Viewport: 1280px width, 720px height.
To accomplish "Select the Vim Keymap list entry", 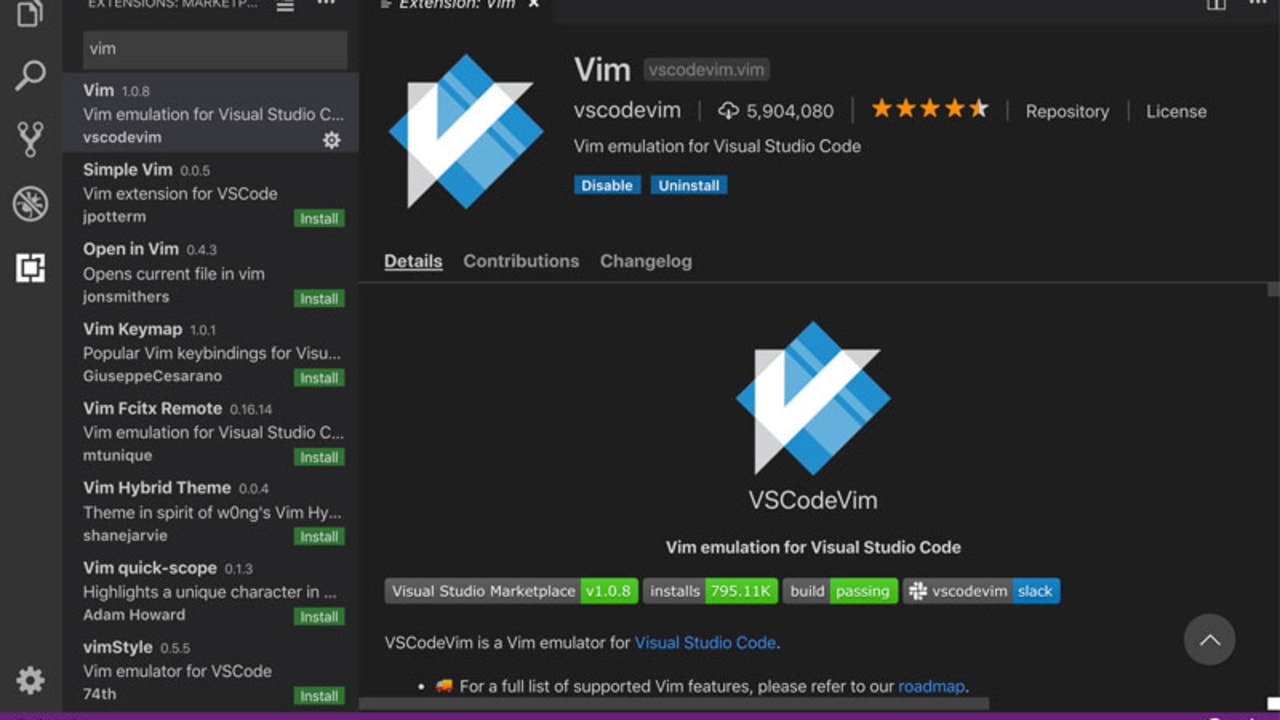I will 211,351.
